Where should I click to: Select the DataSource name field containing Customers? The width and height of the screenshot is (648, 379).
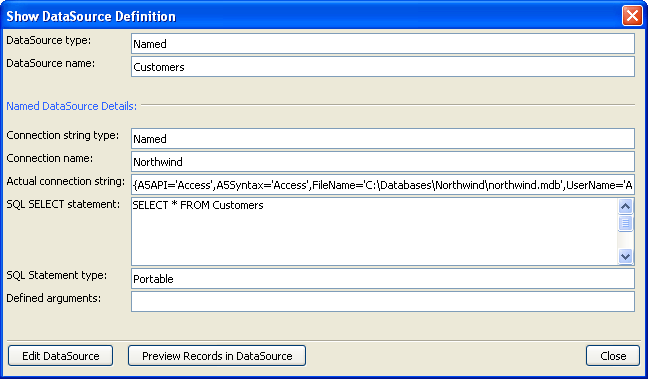pos(383,67)
